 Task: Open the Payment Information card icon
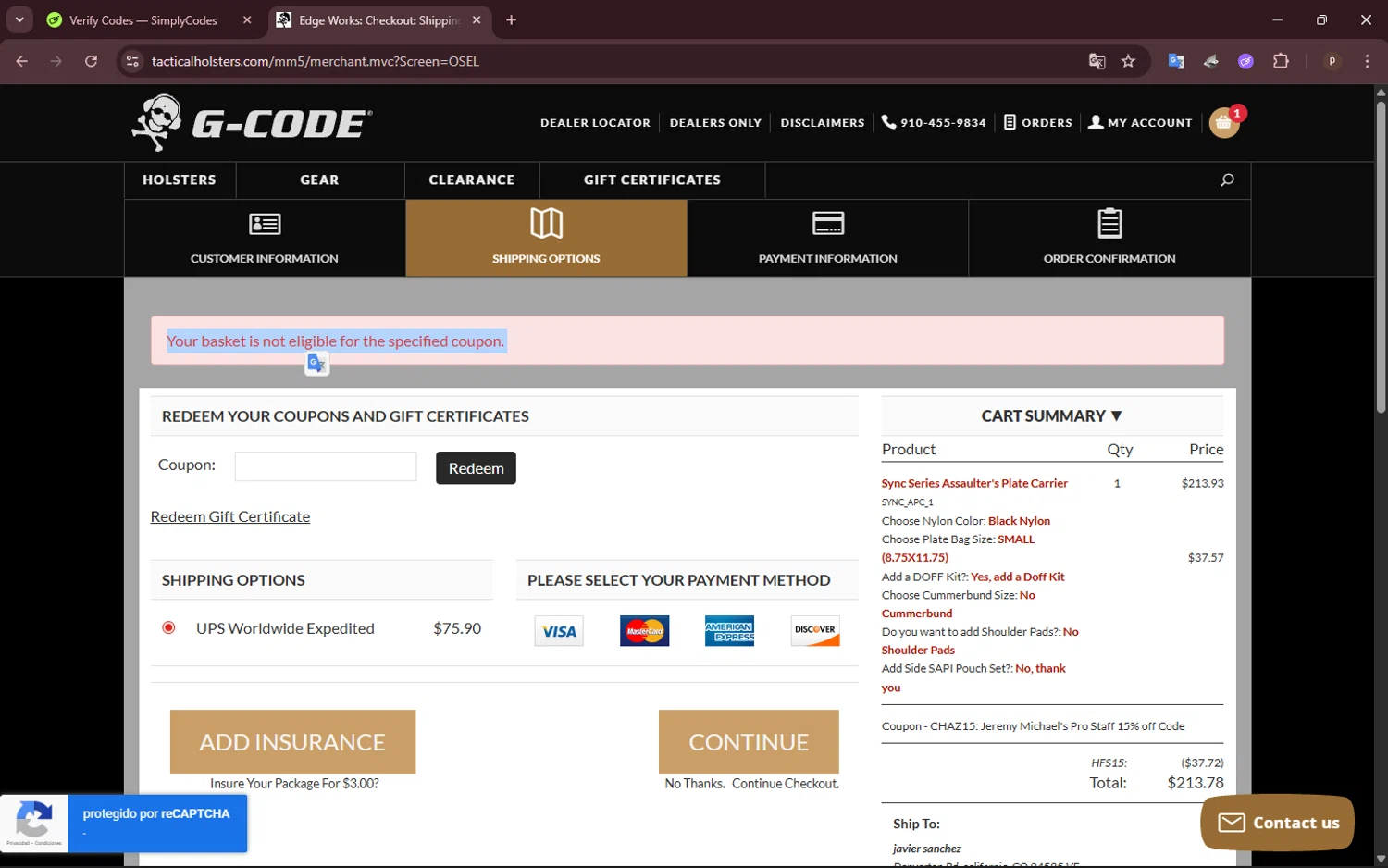coord(828,223)
